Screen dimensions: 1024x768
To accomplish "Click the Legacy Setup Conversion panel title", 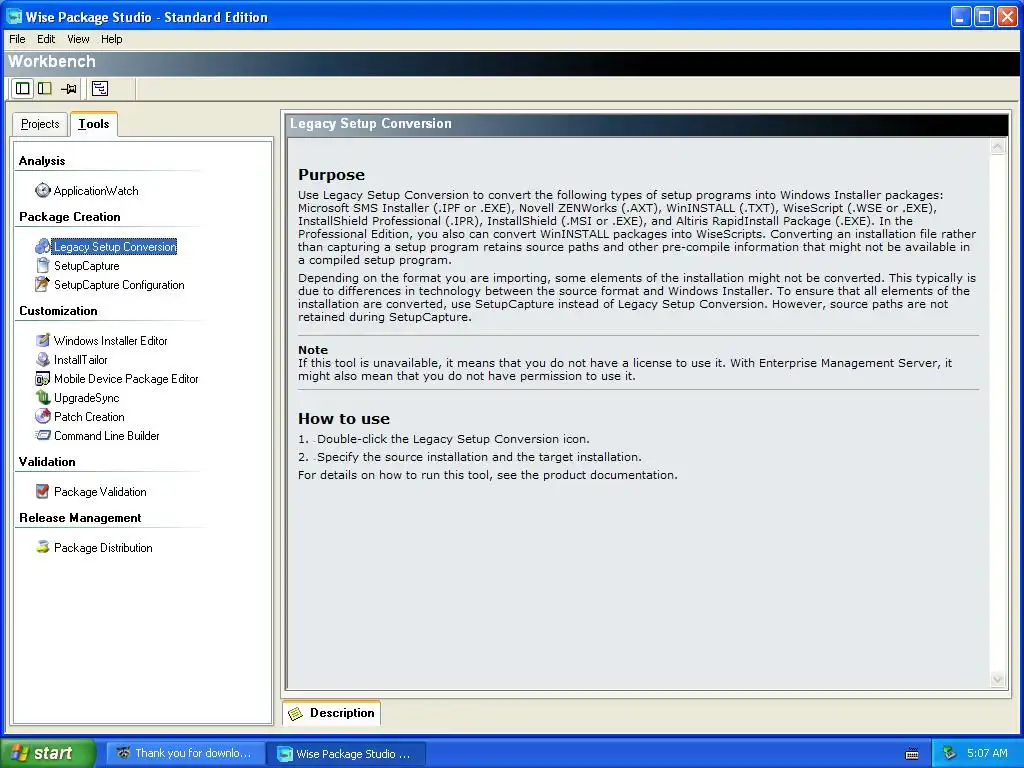I will tap(370, 123).
